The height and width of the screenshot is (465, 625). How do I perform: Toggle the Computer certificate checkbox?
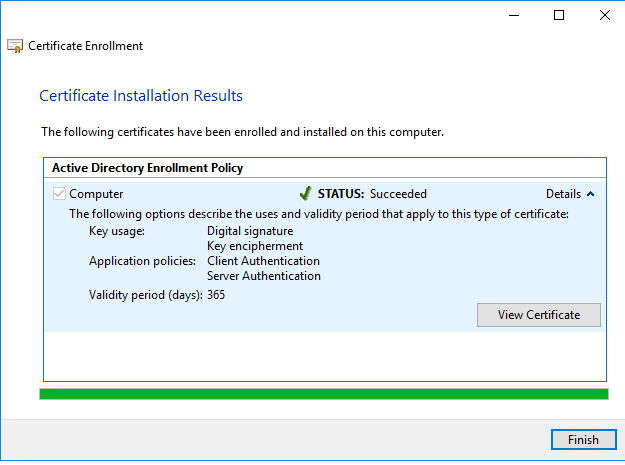tap(59, 194)
